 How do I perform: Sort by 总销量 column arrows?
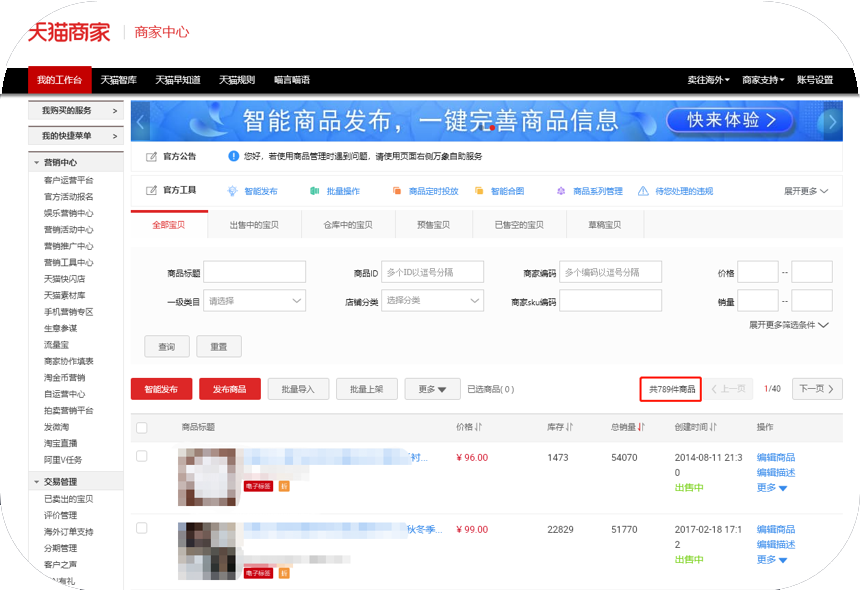click(641, 427)
